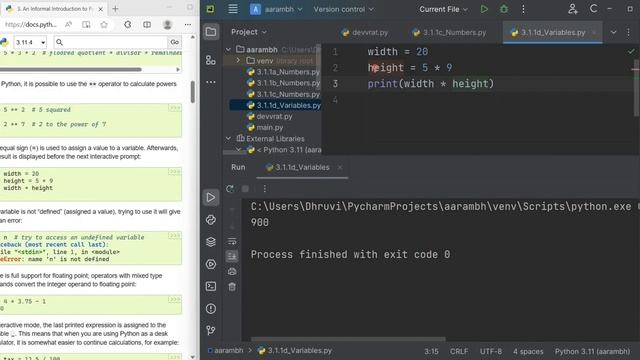Viewport: 640px width, 360px height.
Task: Clear all Run console output trash icon
Action: click(232, 287)
